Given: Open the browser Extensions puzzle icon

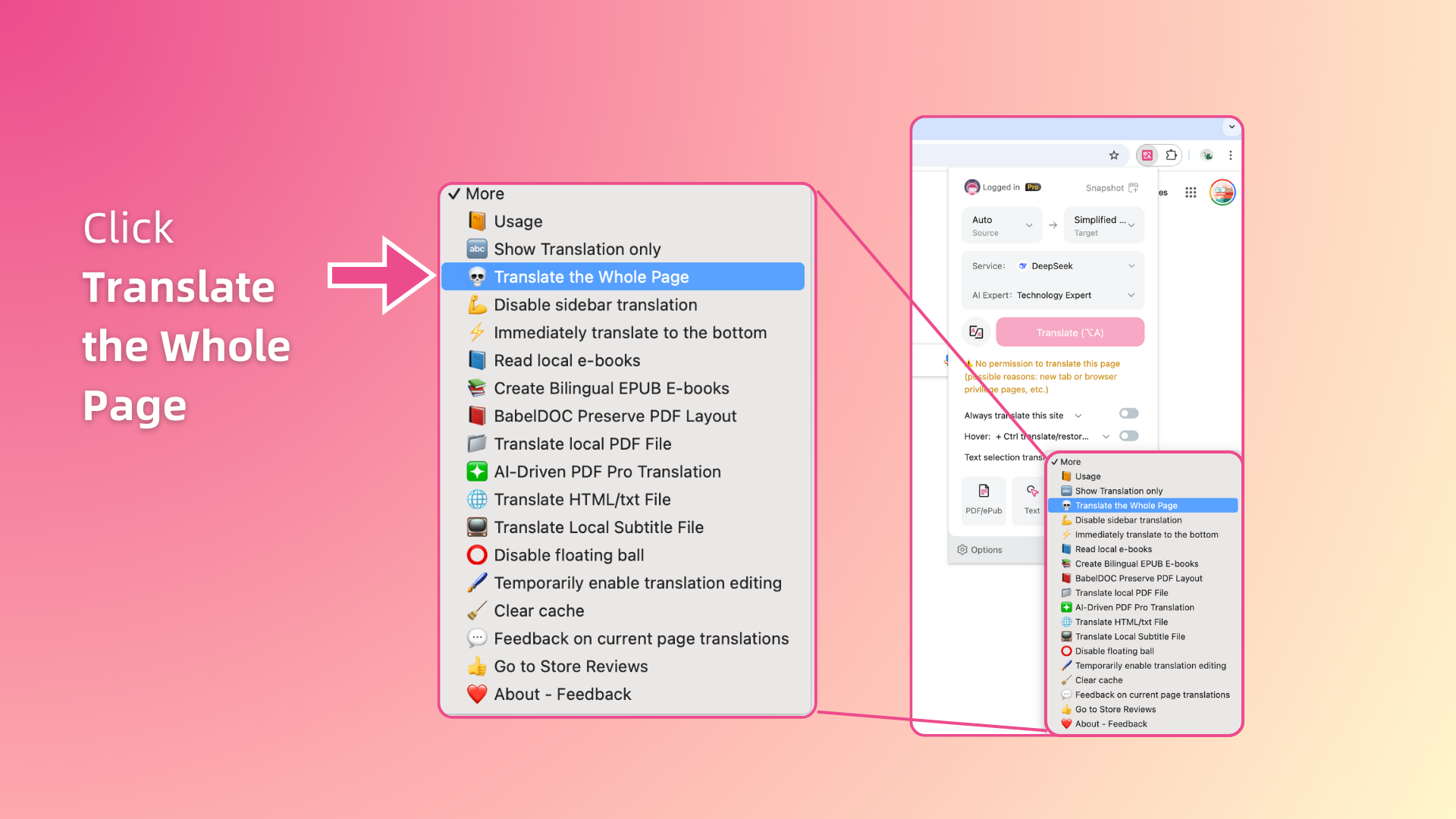Looking at the screenshot, I should click(x=1172, y=155).
